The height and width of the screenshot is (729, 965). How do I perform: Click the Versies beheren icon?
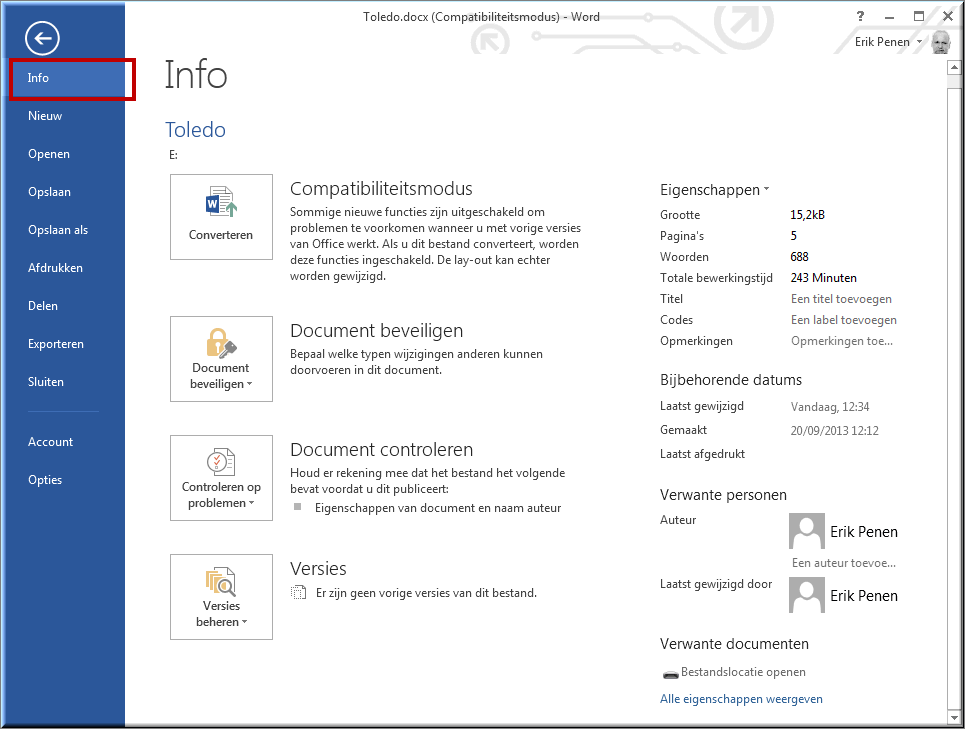(x=221, y=582)
